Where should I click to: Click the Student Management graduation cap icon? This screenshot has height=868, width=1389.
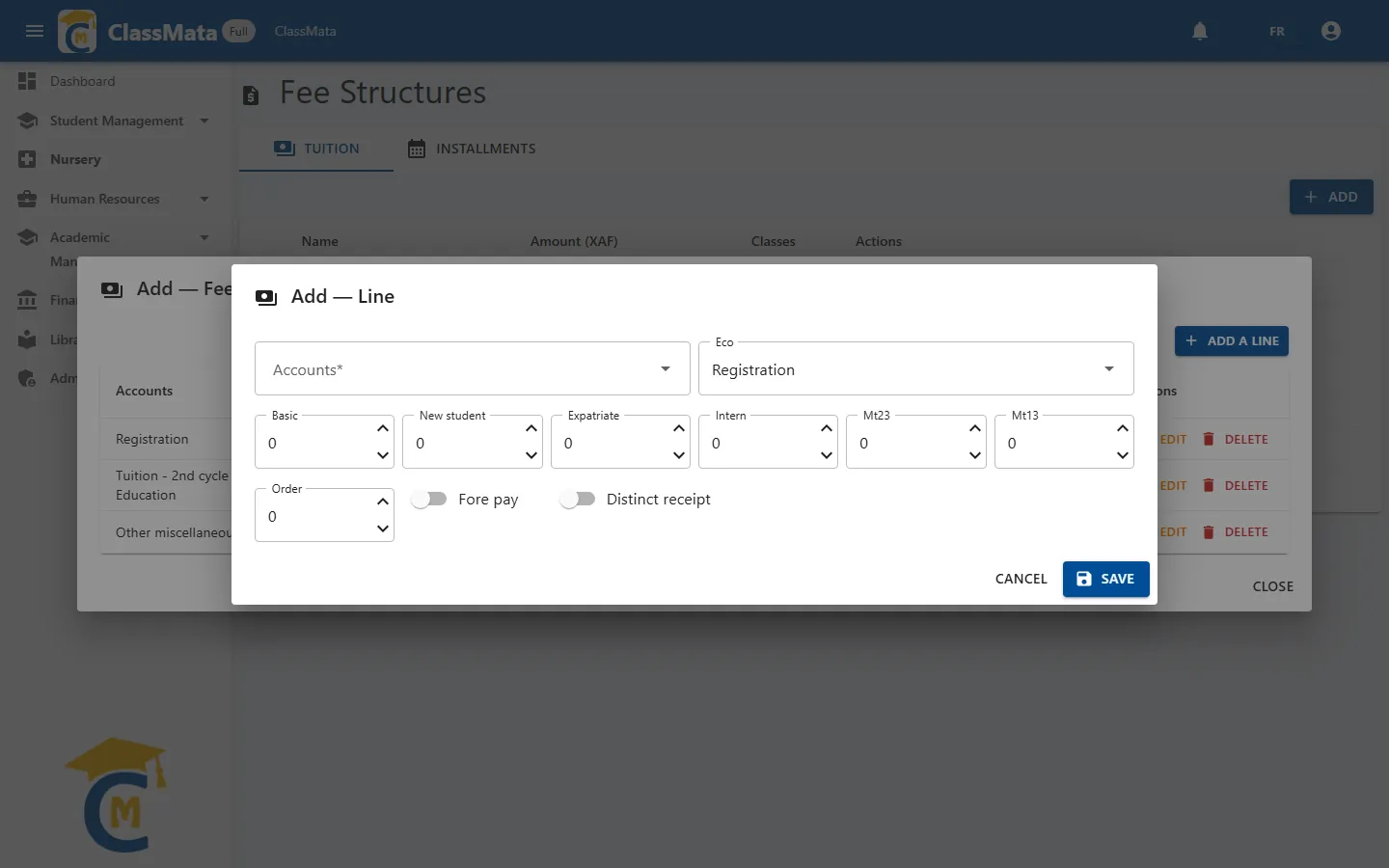coord(27,121)
